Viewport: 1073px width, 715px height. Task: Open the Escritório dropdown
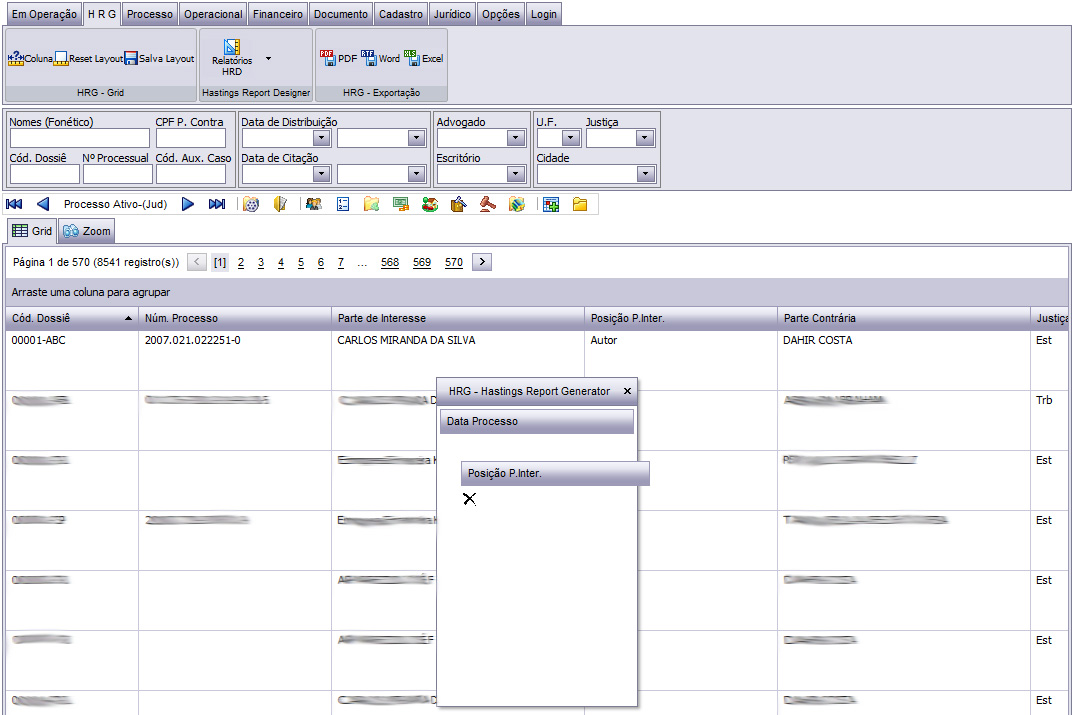click(x=516, y=174)
